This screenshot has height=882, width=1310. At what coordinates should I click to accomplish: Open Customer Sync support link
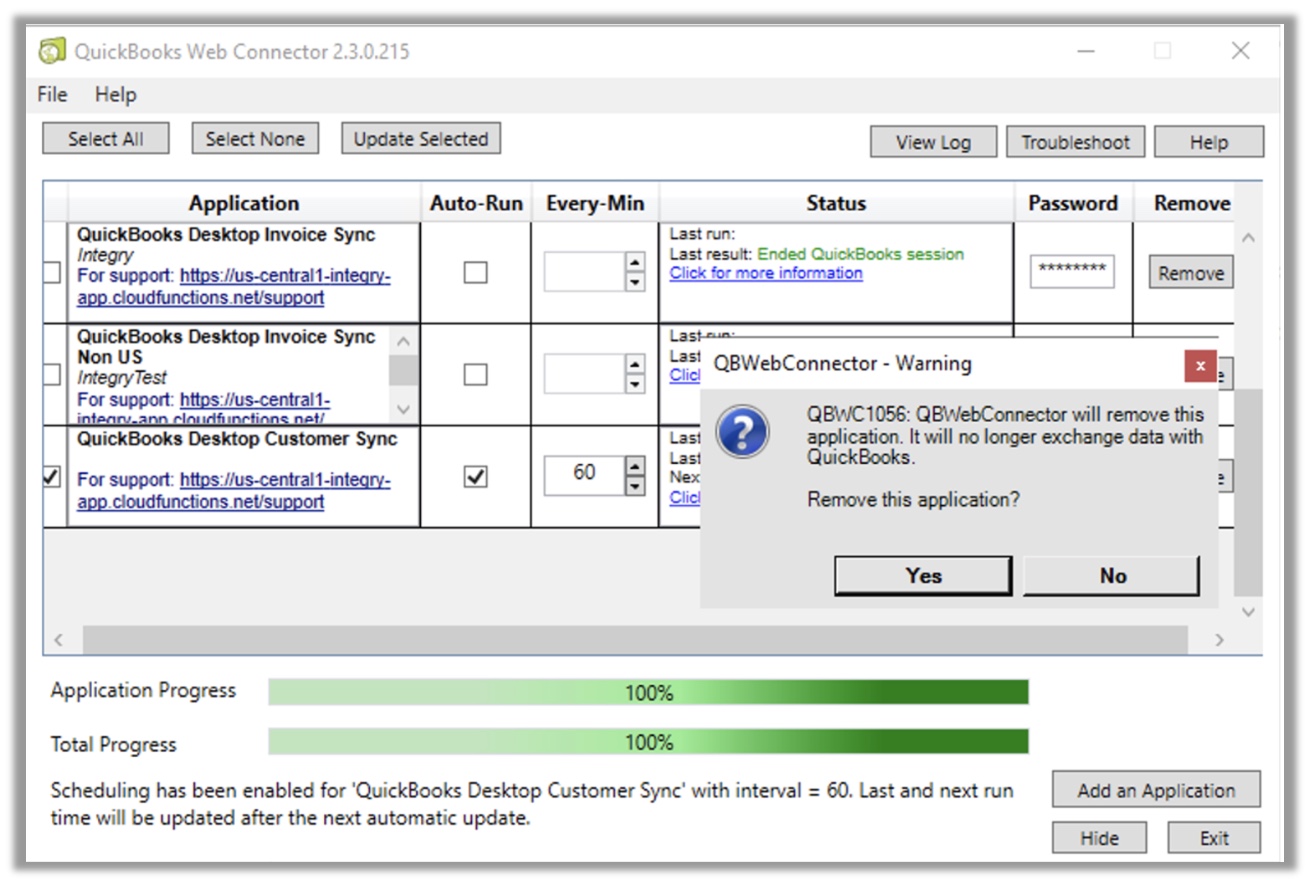pos(234,490)
